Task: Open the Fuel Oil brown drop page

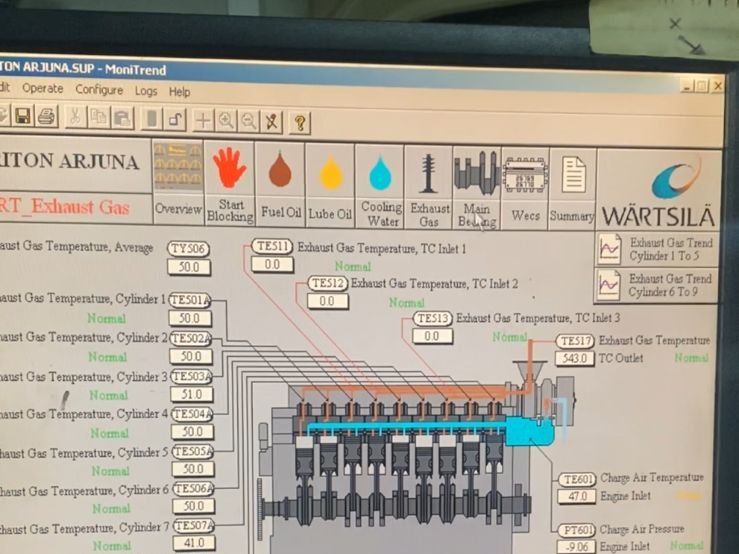Action: [280, 184]
